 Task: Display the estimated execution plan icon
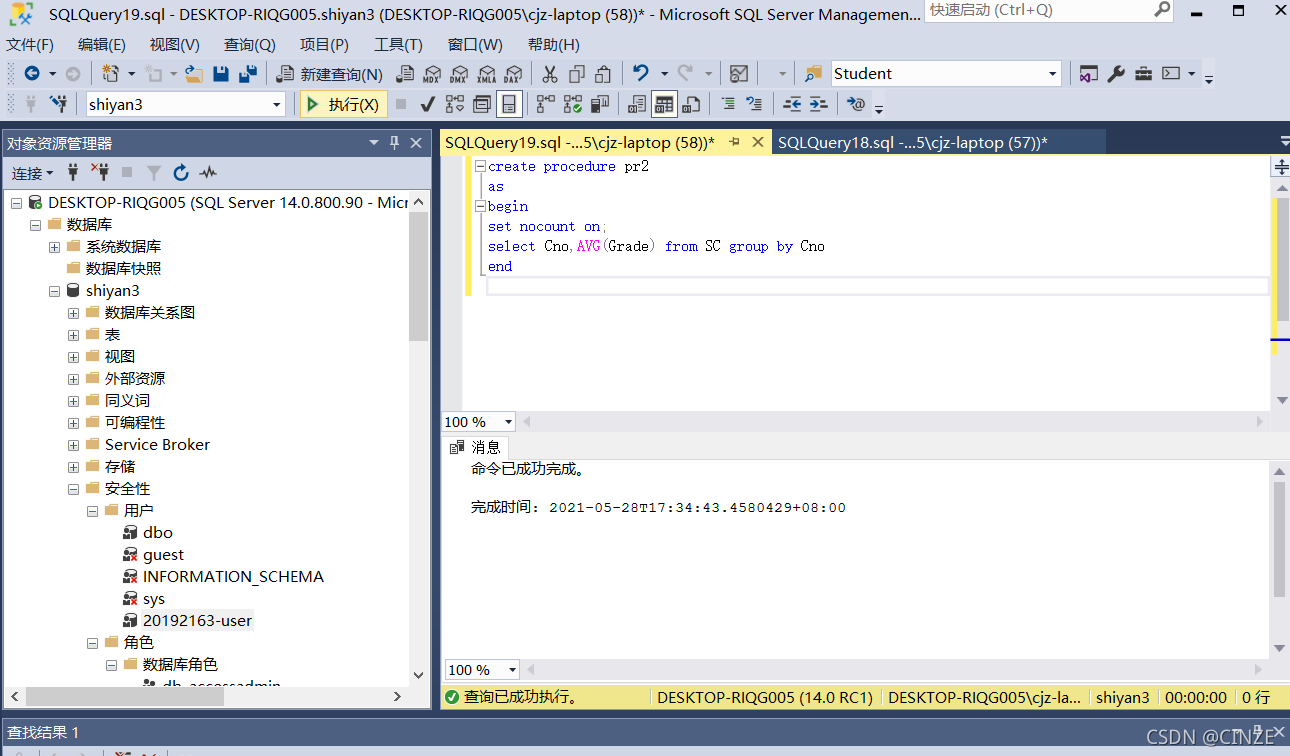455,104
